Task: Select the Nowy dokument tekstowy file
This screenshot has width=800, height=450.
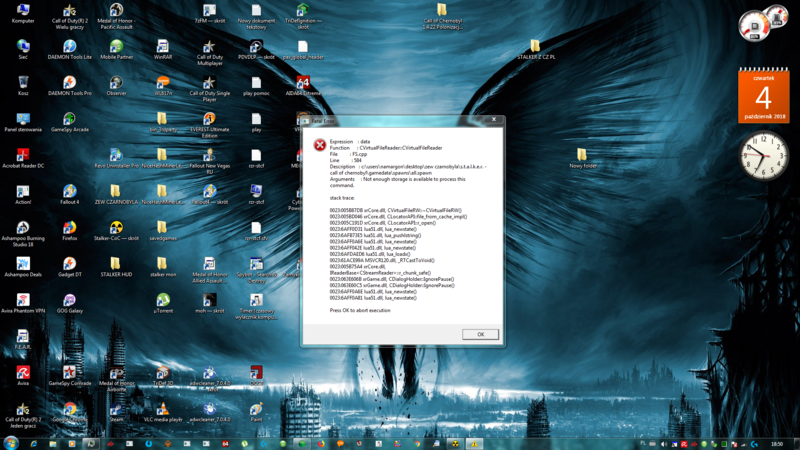Action: click(x=256, y=16)
